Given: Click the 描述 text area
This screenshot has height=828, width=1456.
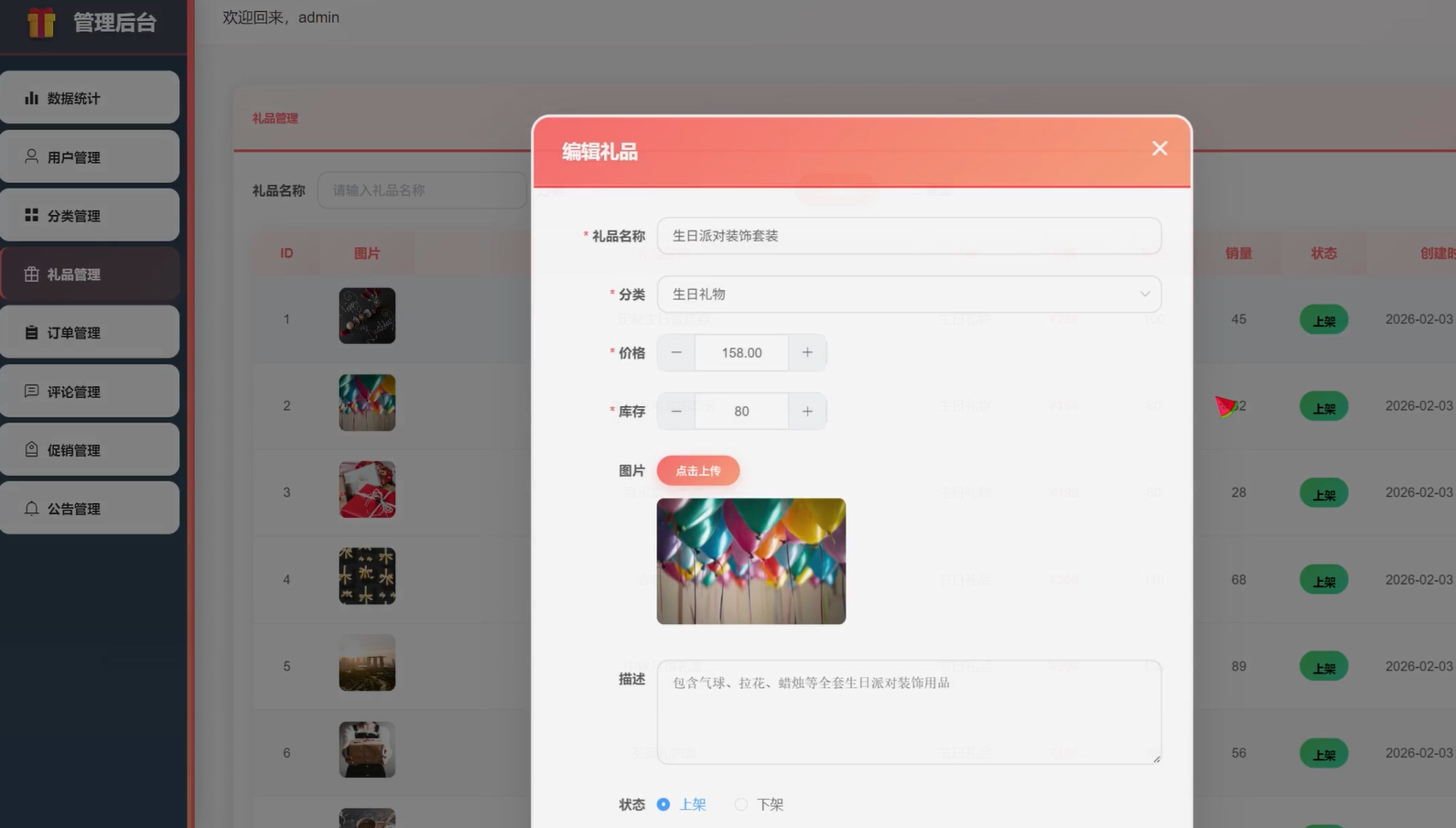Looking at the screenshot, I should tap(910, 712).
